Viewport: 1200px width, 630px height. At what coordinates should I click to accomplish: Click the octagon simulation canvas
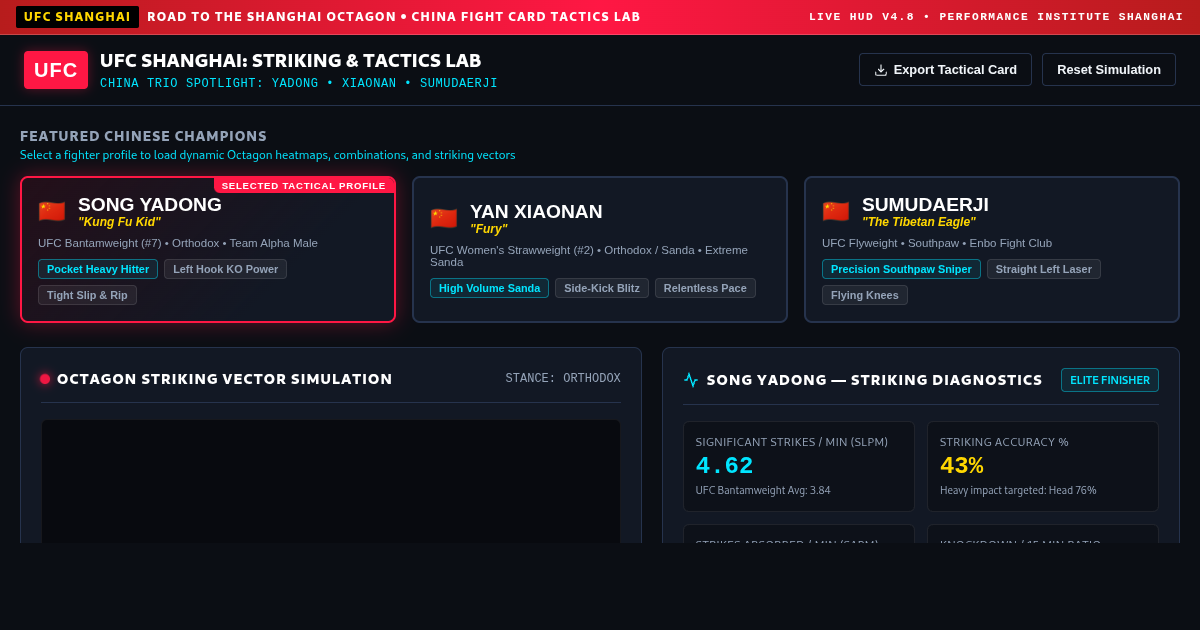point(331,482)
